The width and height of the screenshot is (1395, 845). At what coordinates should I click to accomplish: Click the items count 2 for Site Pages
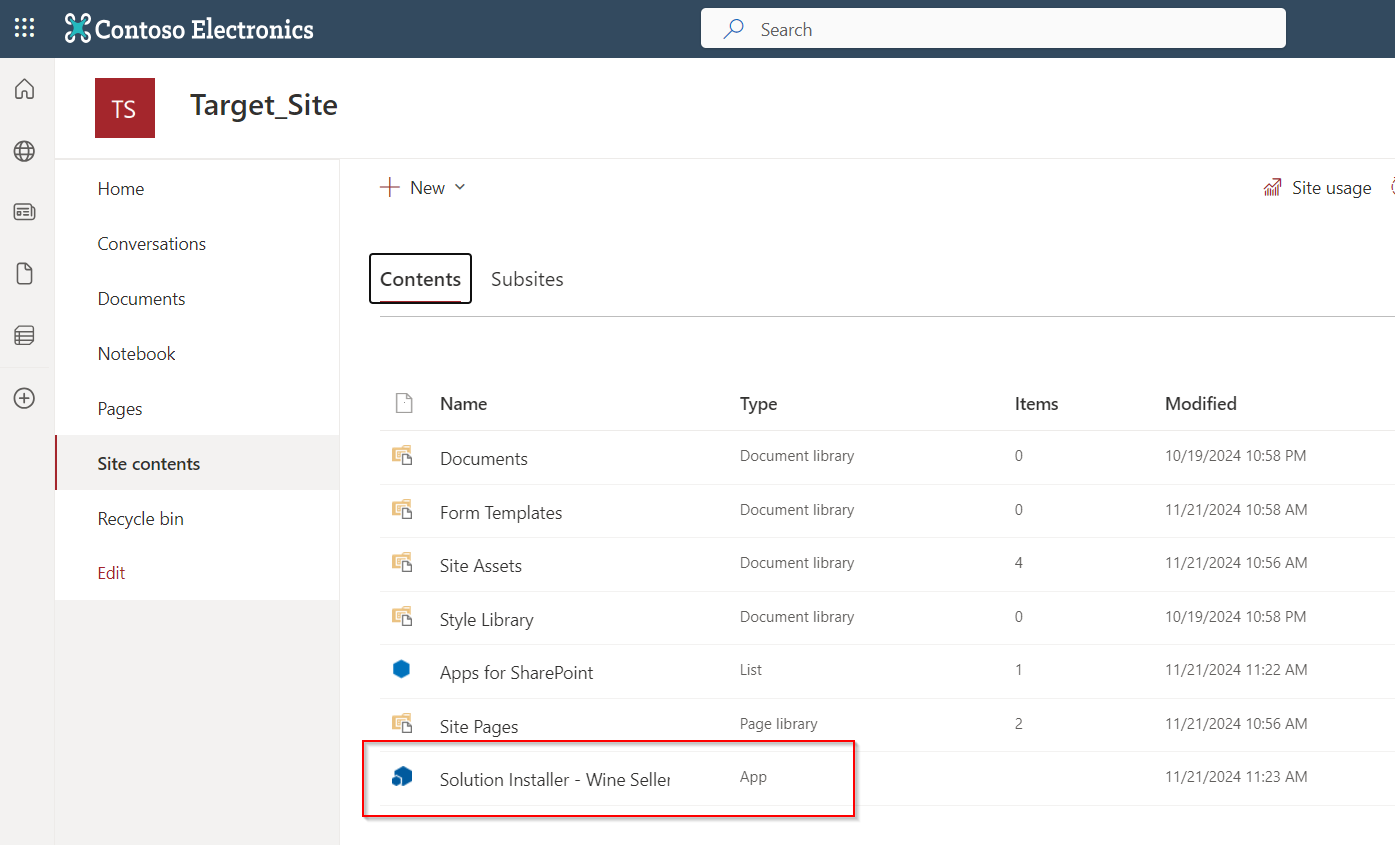(1019, 723)
